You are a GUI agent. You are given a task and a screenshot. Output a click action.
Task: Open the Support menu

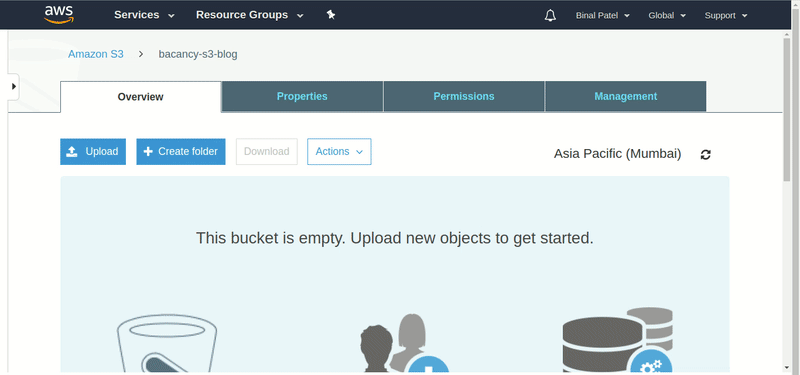726,15
